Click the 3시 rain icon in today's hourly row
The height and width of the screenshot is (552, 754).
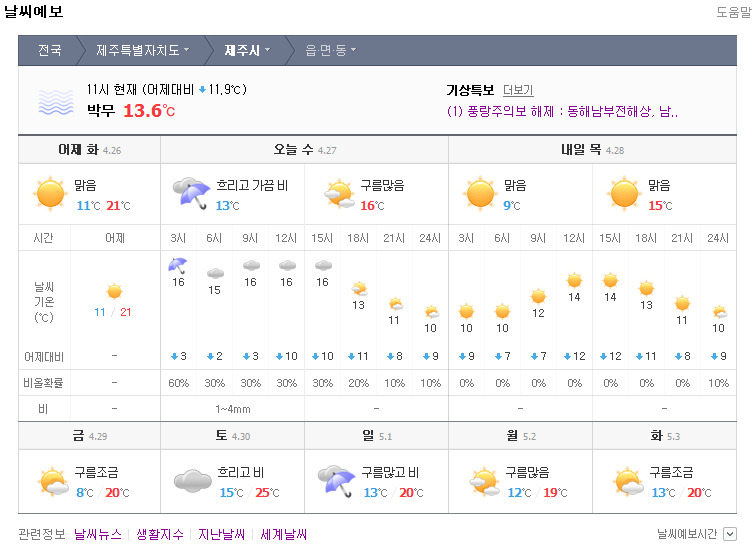pos(177,265)
